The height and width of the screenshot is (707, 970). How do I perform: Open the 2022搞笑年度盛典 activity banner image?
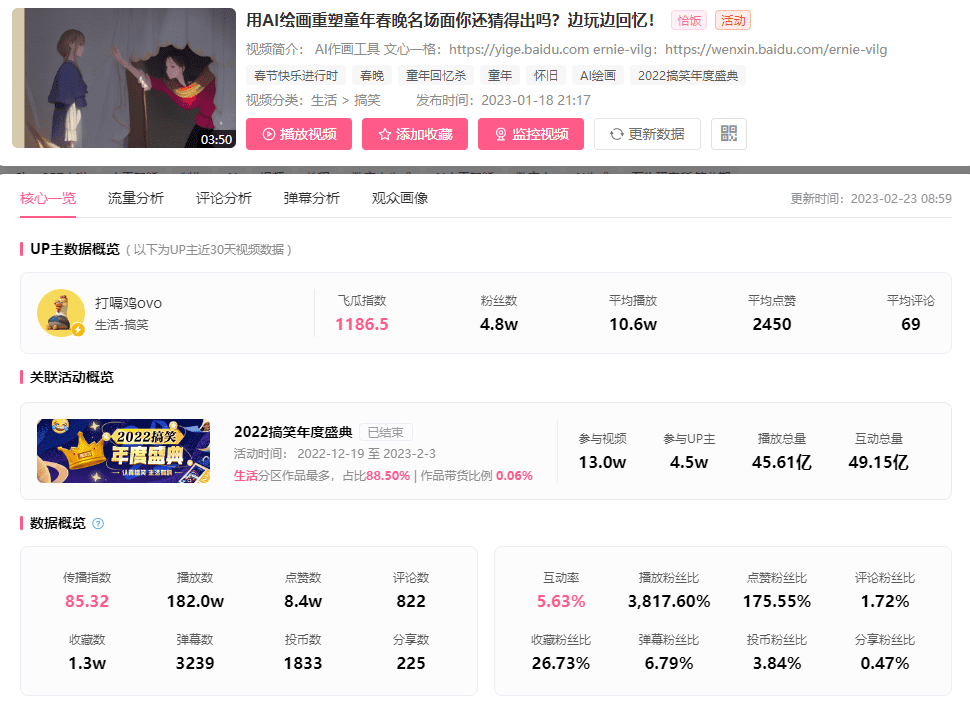[x=123, y=451]
